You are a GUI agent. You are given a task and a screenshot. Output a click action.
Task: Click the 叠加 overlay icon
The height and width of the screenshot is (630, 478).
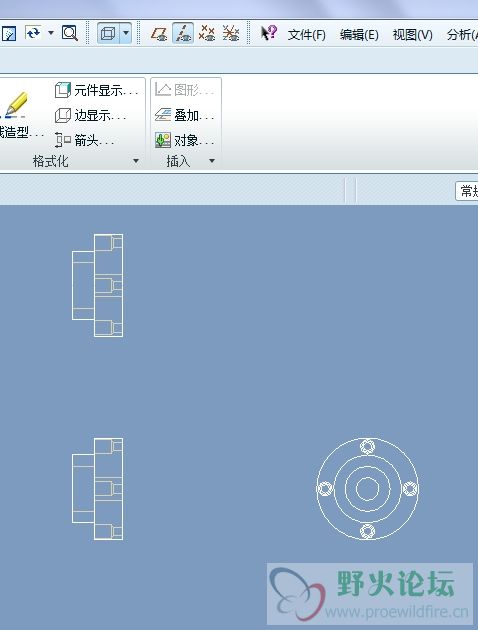pyautogui.click(x=163, y=115)
